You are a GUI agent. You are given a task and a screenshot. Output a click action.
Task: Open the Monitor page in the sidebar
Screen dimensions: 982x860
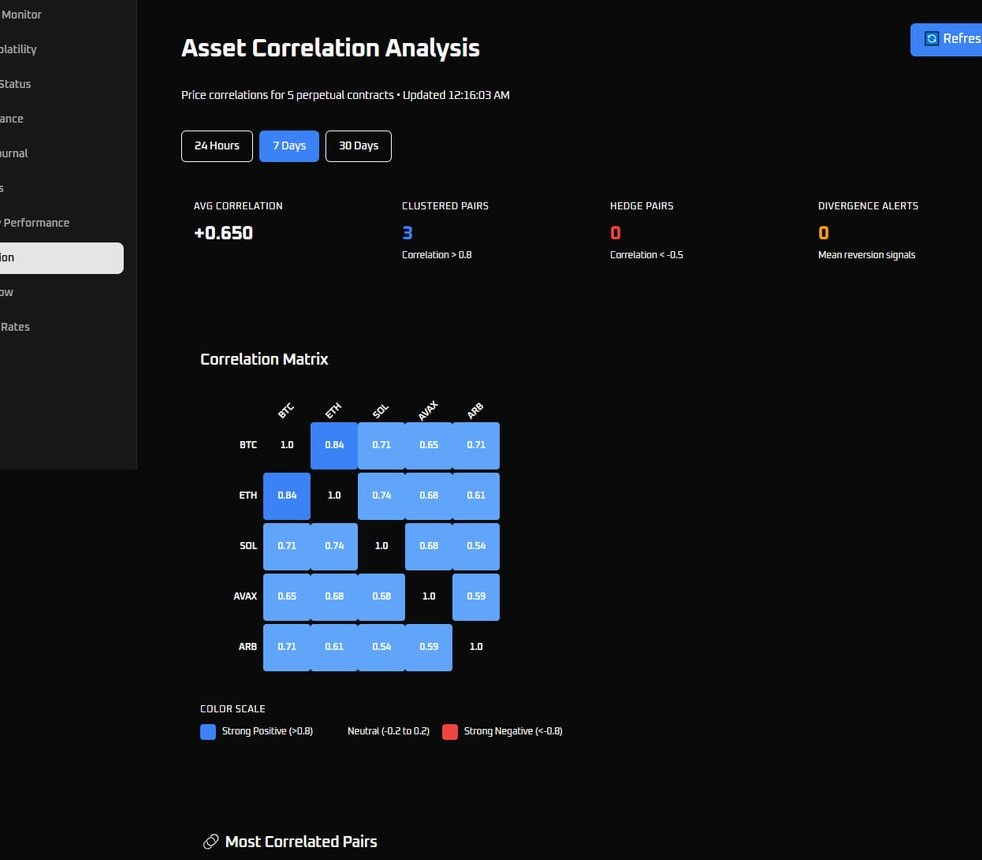click(22, 15)
